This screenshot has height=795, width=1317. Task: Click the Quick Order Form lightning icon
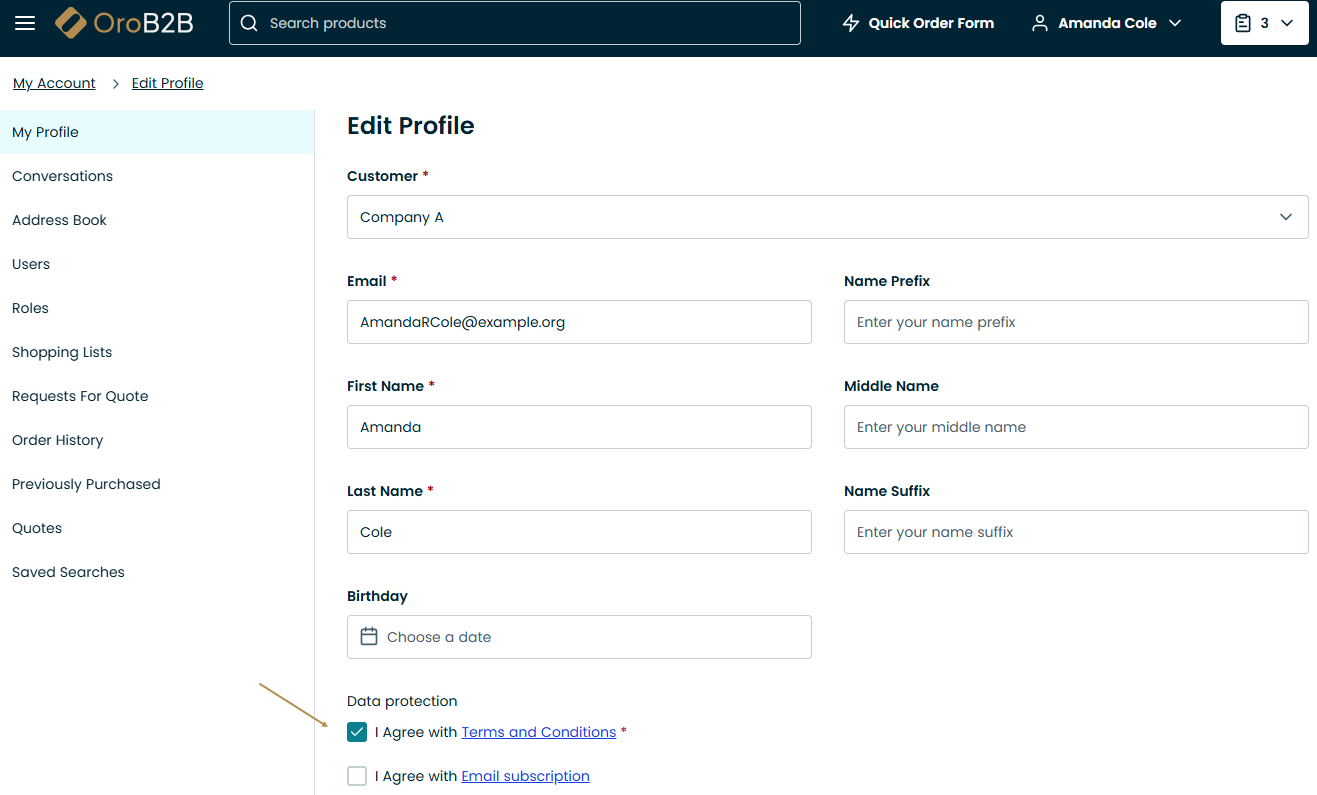[x=851, y=23]
